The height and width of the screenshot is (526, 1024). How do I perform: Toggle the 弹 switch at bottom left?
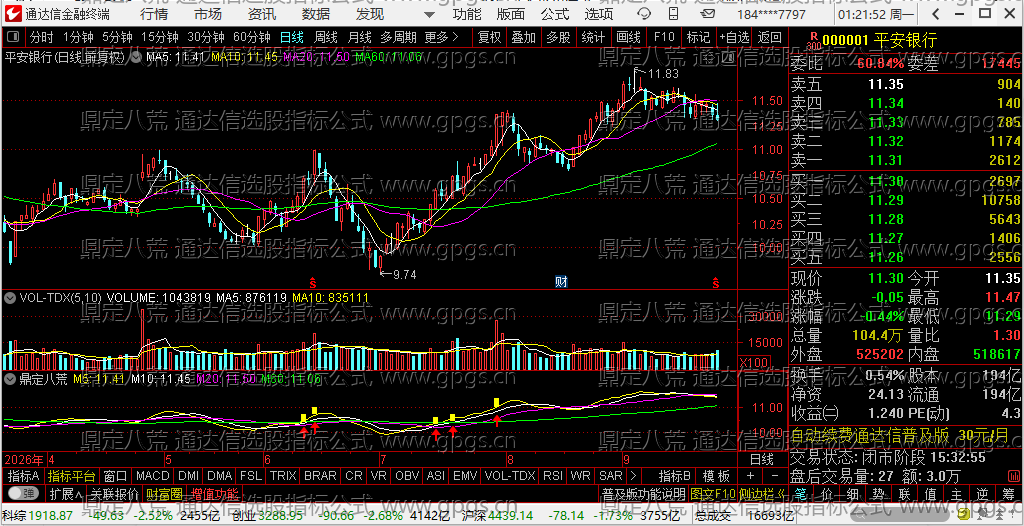(x=22, y=493)
